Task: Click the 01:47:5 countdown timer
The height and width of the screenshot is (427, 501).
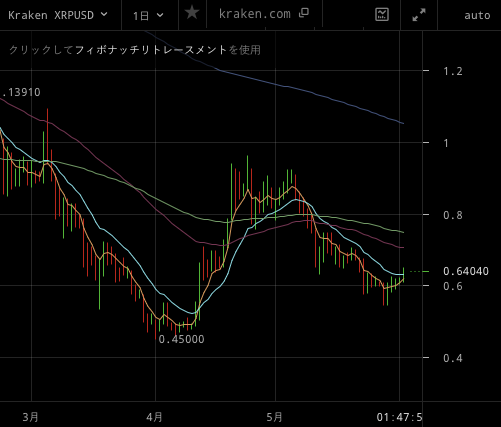Action: [399, 417]
